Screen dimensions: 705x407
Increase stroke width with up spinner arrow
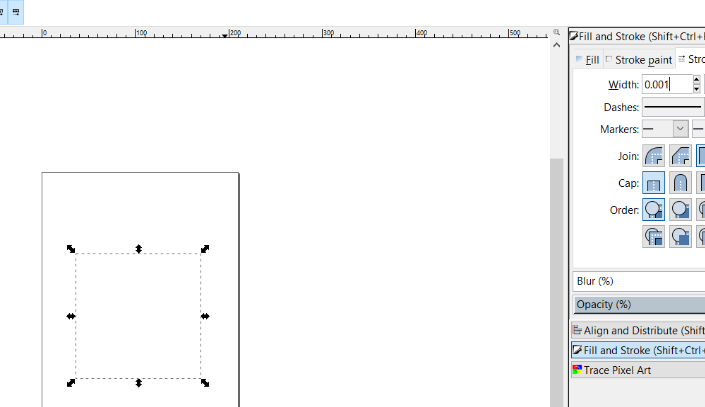tap(696, 80)
